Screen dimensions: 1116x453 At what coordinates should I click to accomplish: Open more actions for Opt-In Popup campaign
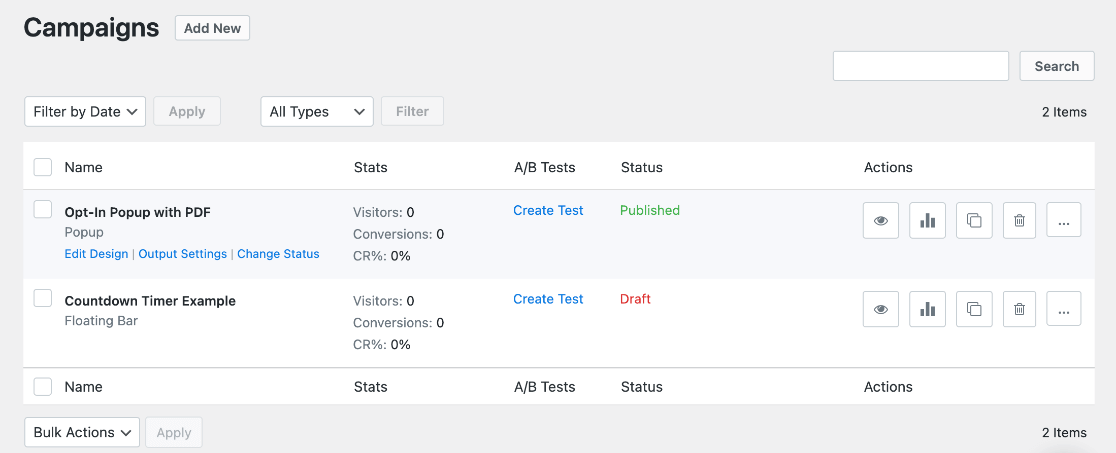[1063, 220]
